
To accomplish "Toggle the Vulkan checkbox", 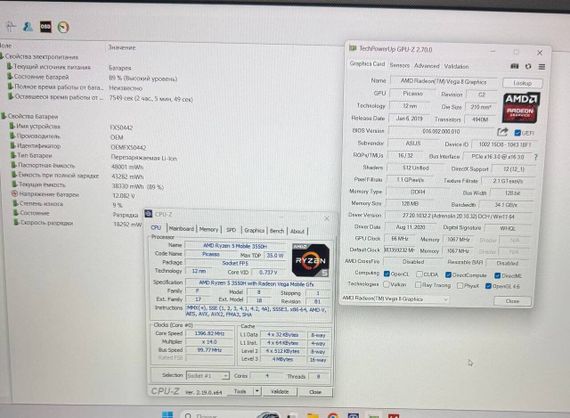I will point(386,284).
